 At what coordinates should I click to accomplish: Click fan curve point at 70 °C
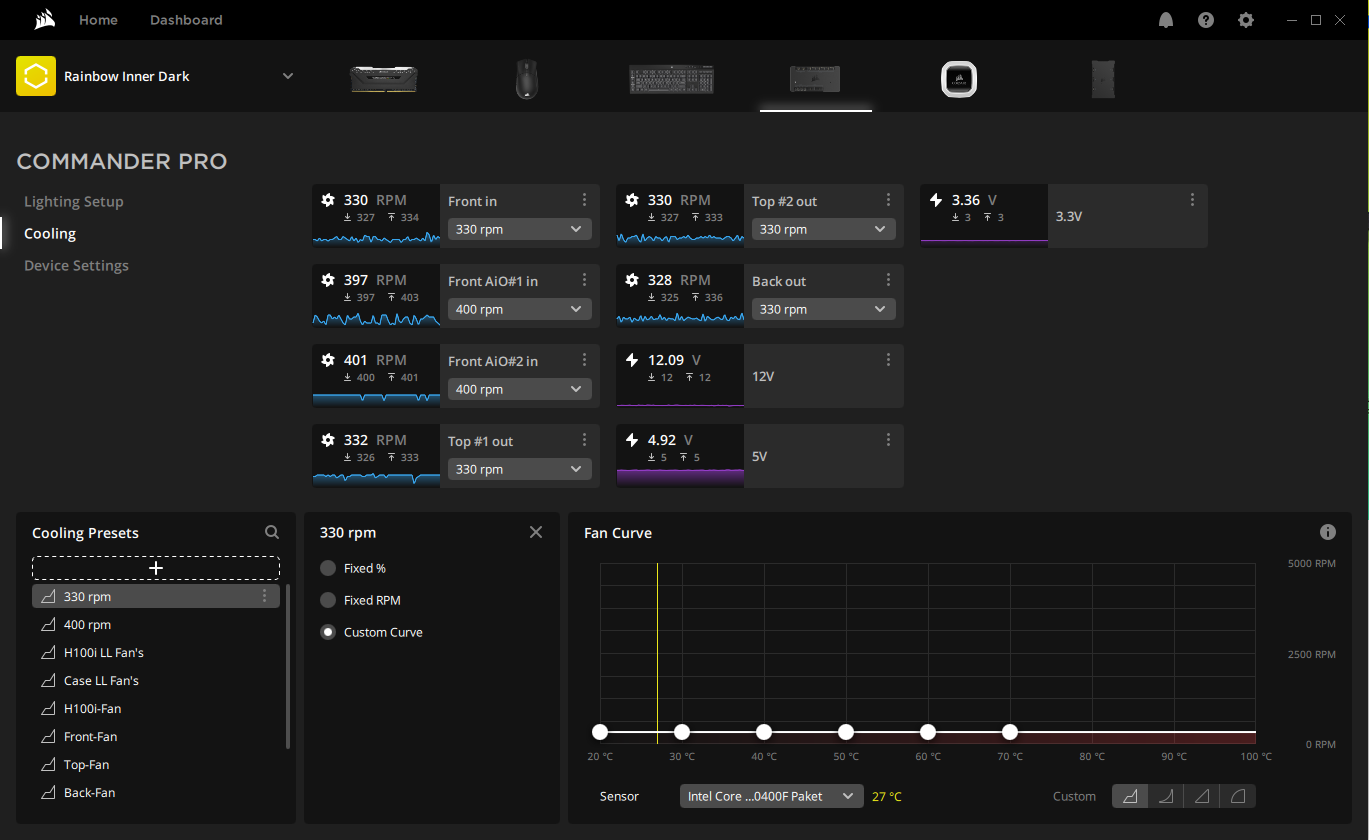point(1010,732)
